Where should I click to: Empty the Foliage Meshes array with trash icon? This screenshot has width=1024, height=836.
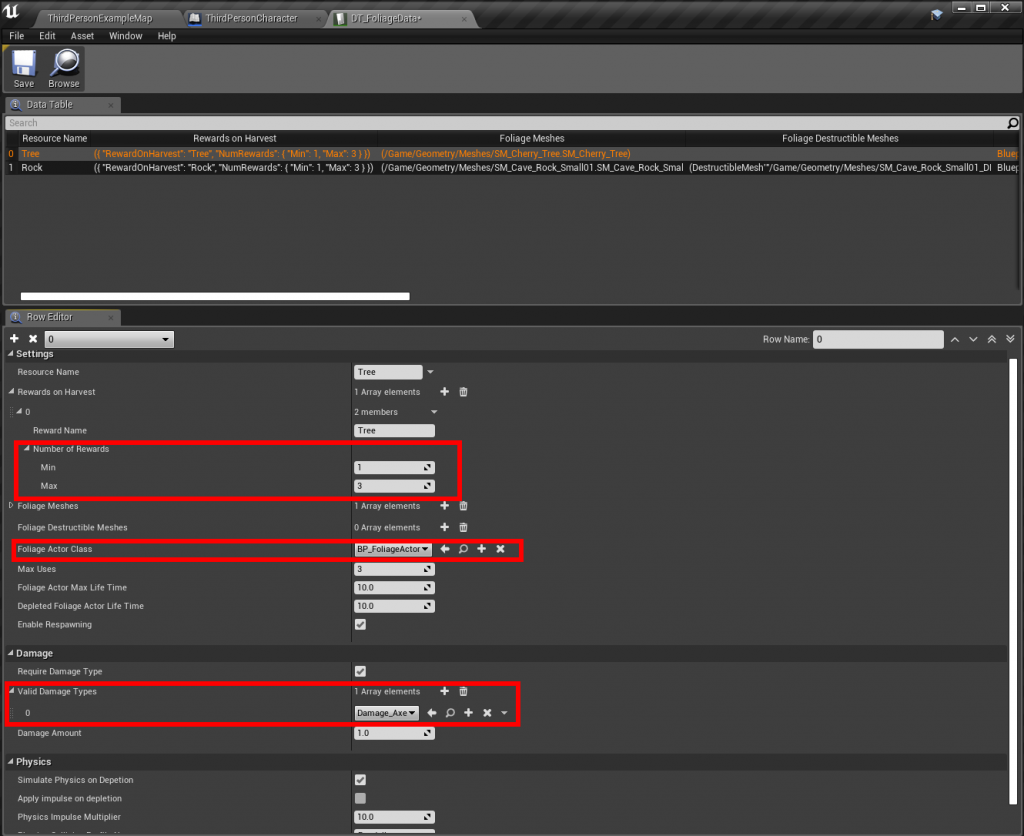point(463,506)
